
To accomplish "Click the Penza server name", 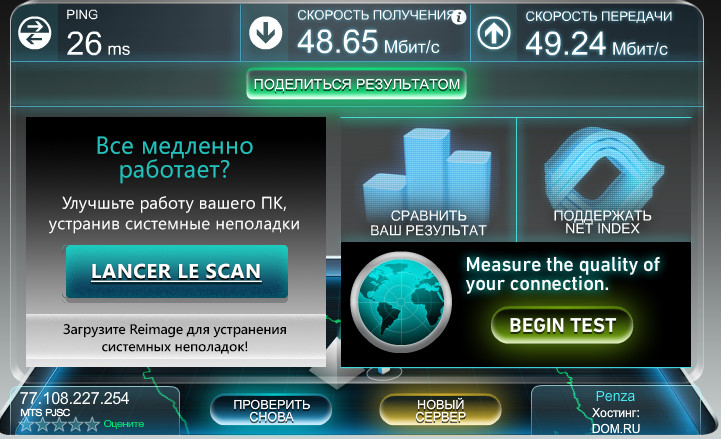I will click(615, 396).
